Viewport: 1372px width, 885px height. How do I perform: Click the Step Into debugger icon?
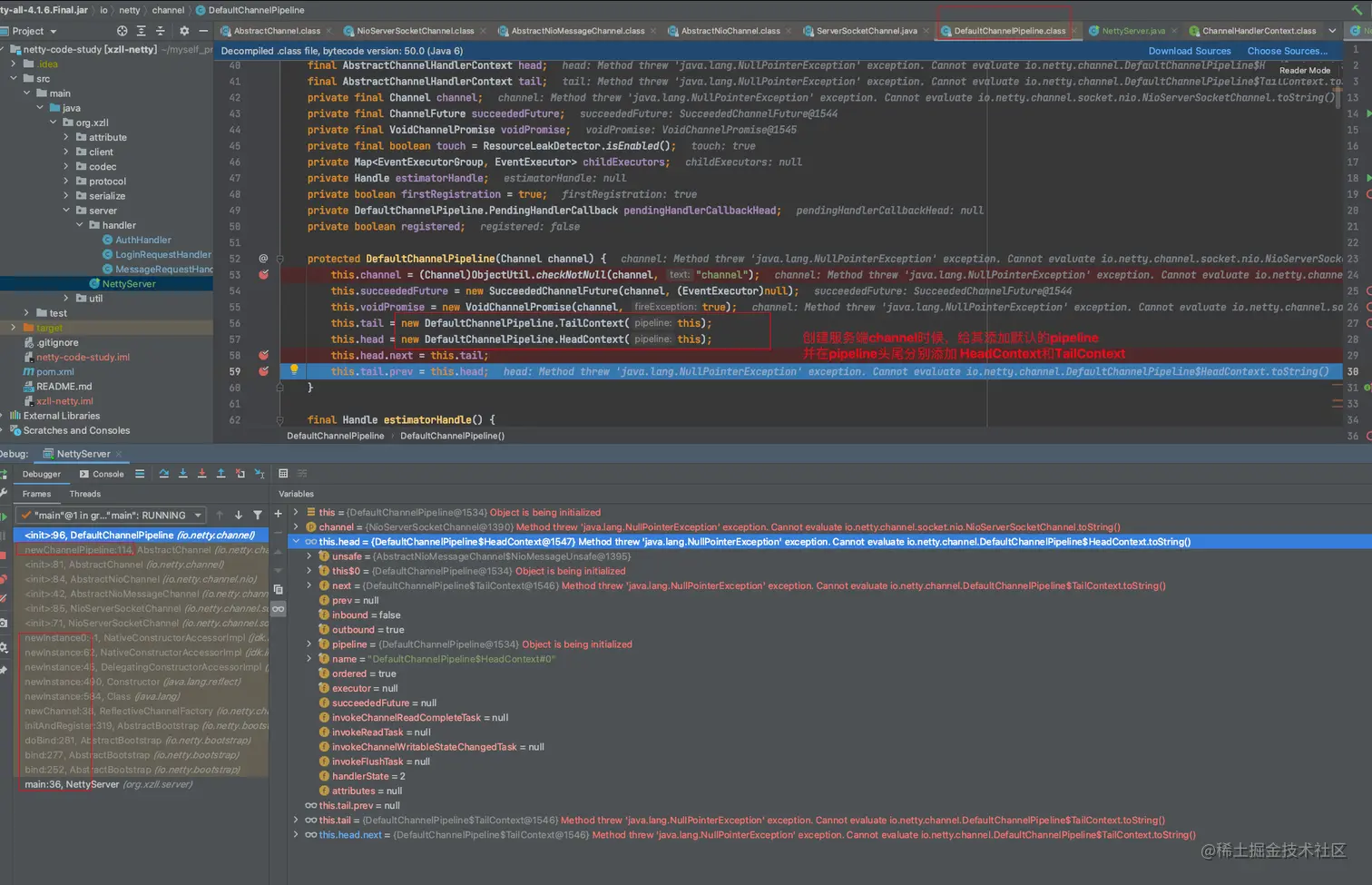coord(183,474)
